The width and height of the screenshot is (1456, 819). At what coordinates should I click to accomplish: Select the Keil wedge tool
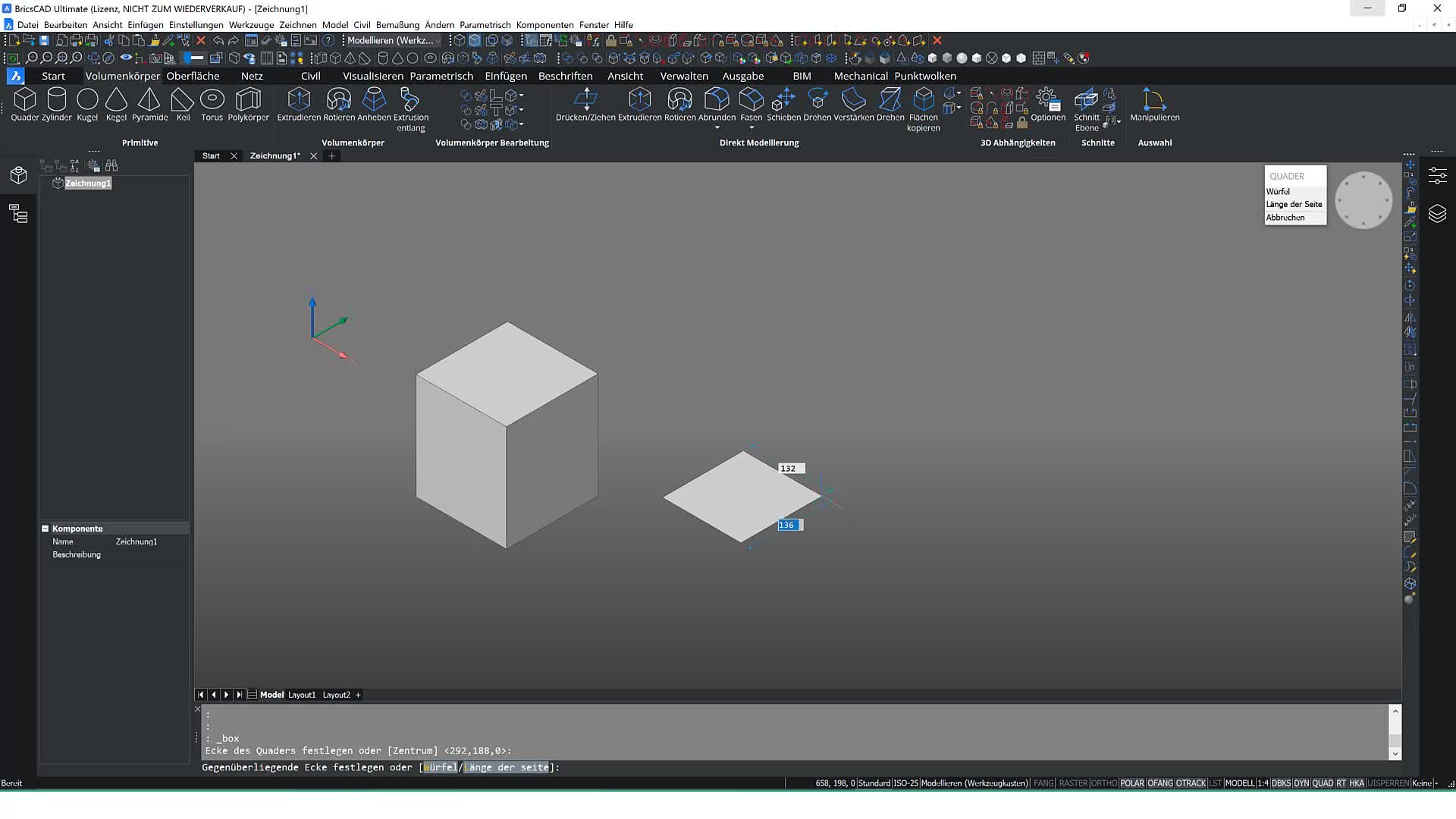click(183, 105)
